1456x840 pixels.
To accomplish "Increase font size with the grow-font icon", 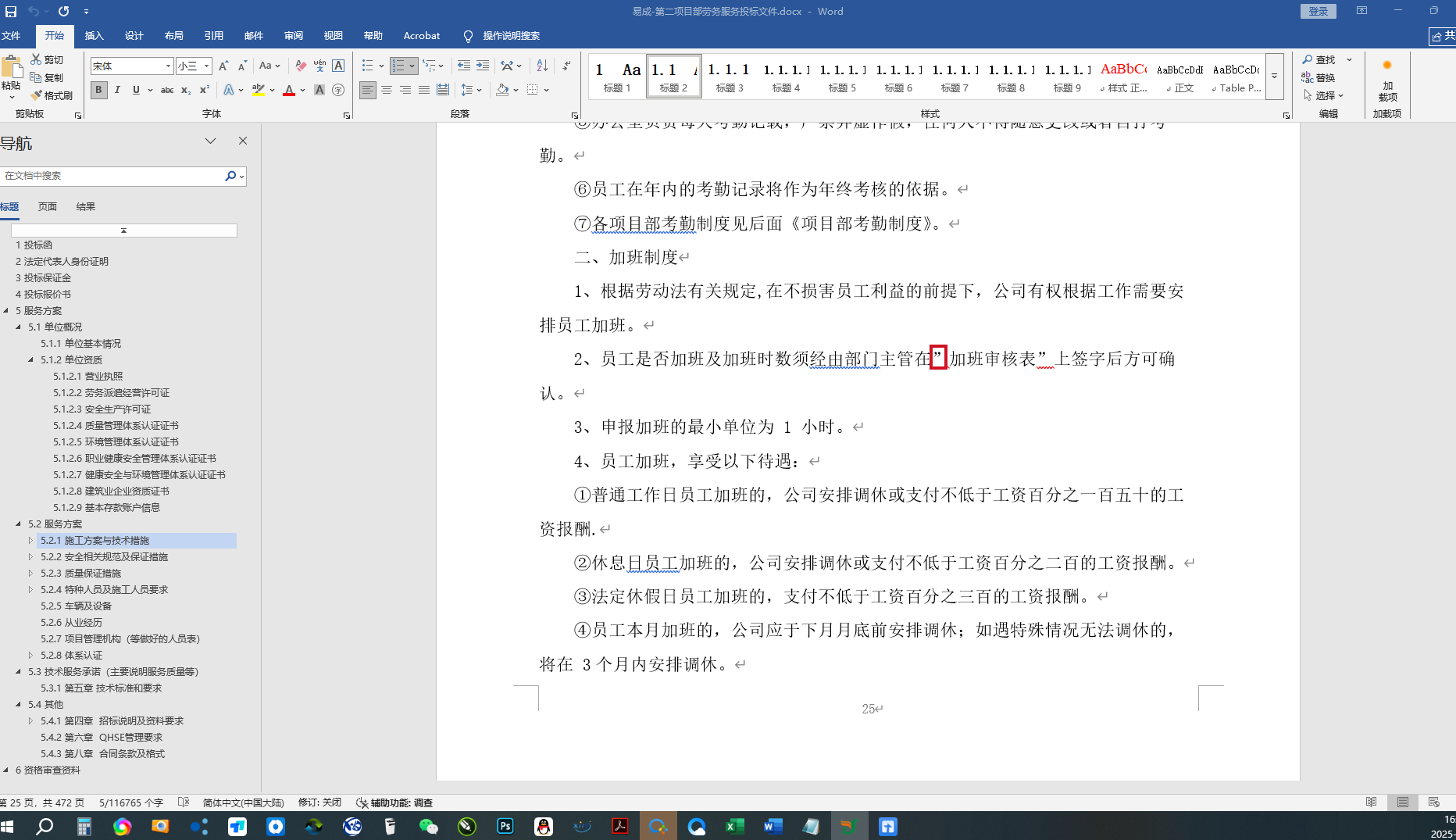I will (223, 66).
